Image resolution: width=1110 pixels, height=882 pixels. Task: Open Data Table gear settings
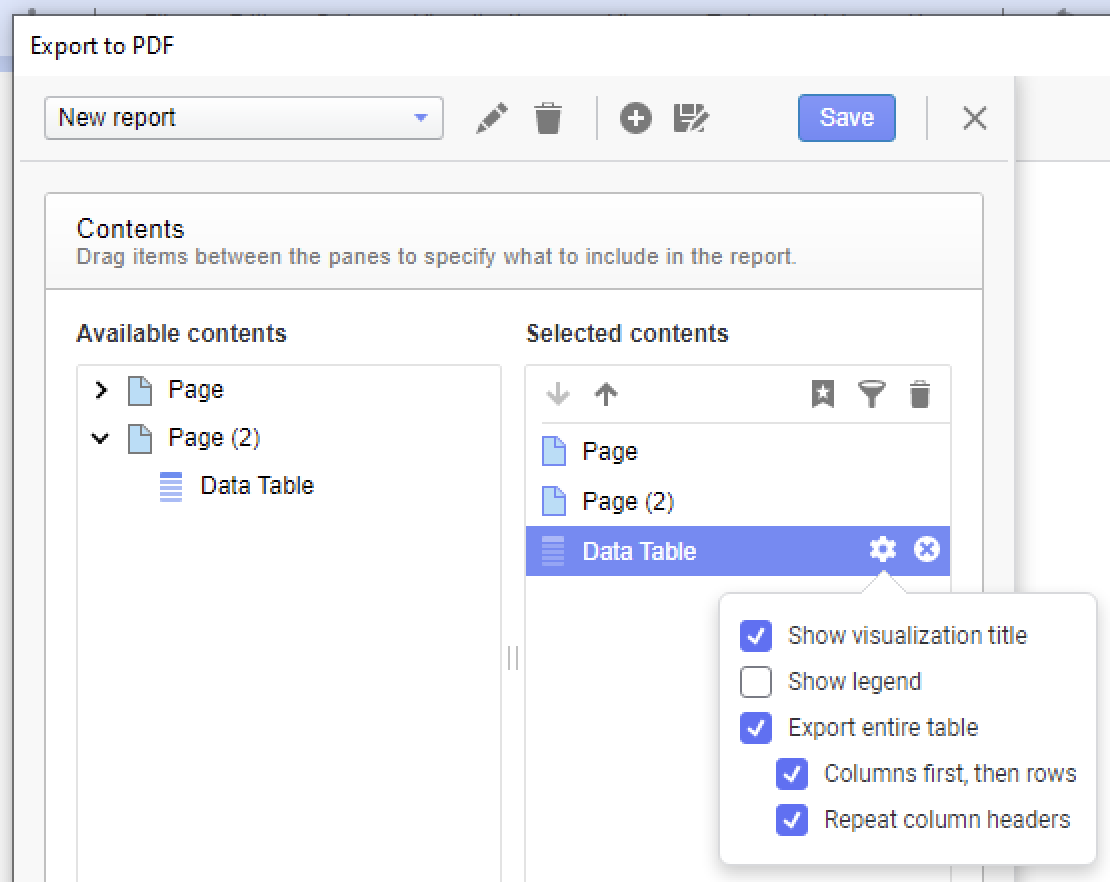(882, 549)
